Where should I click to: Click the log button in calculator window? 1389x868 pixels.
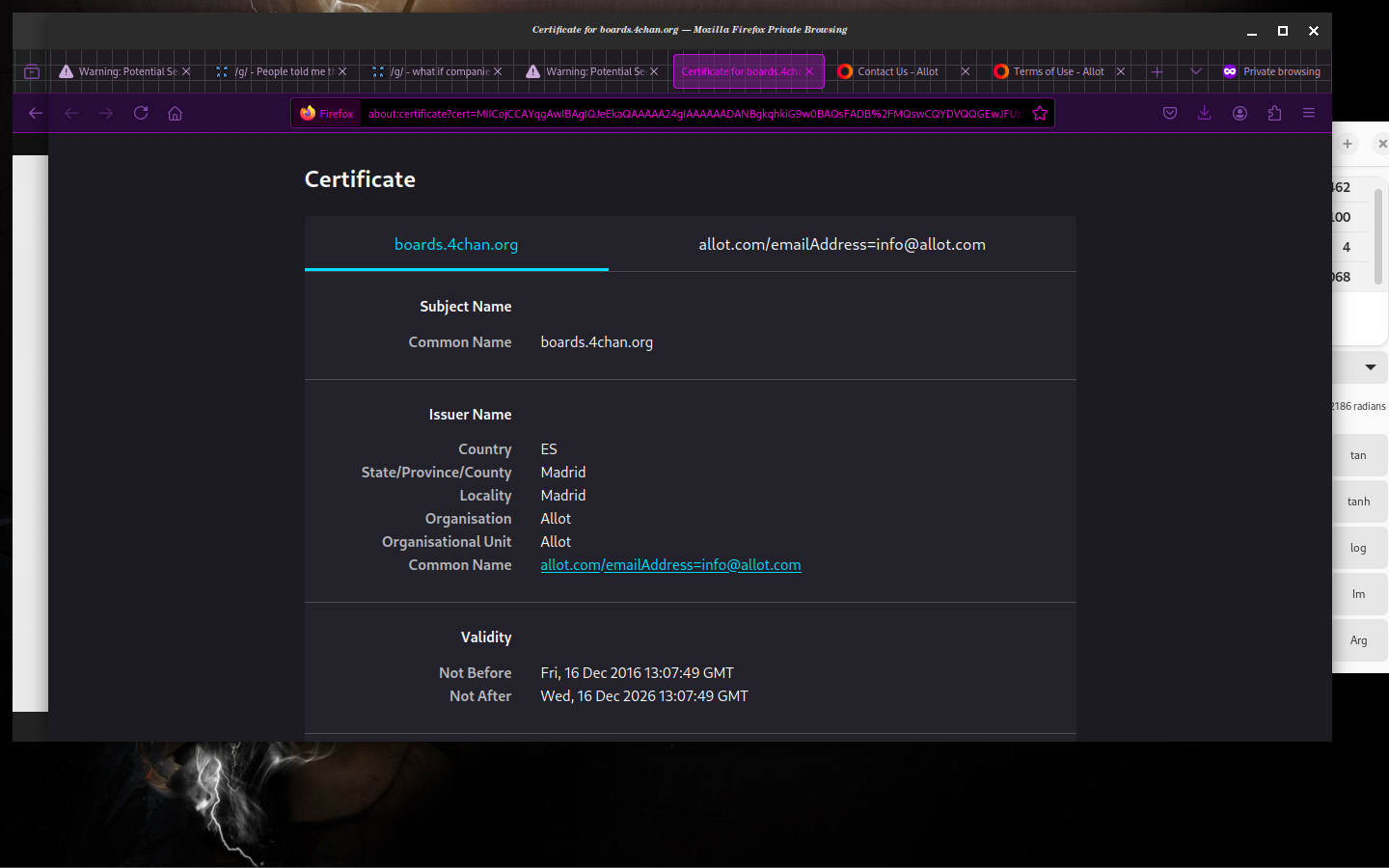(1358, 548)
